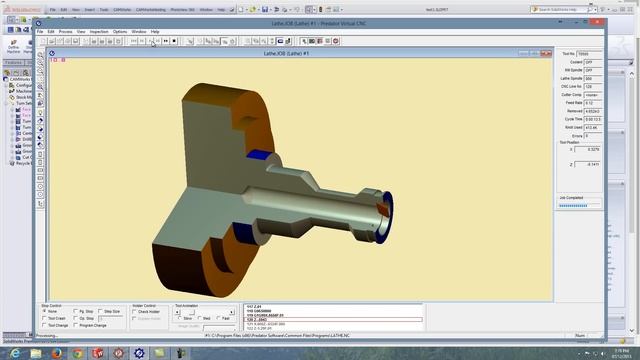
Task: Select Recycle Bin in SolidWorks CAMWorks tree
Action: [23, 163]
